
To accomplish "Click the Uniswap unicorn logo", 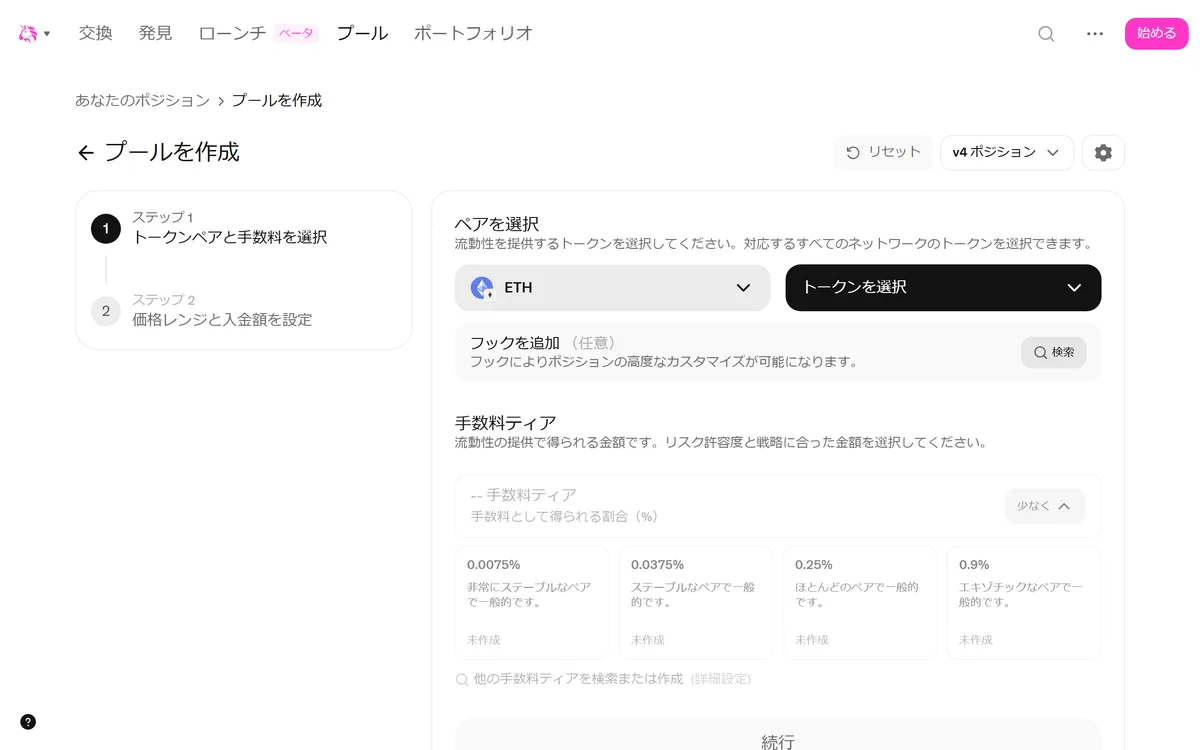I will pyautogui.click(x=27, y=33).
